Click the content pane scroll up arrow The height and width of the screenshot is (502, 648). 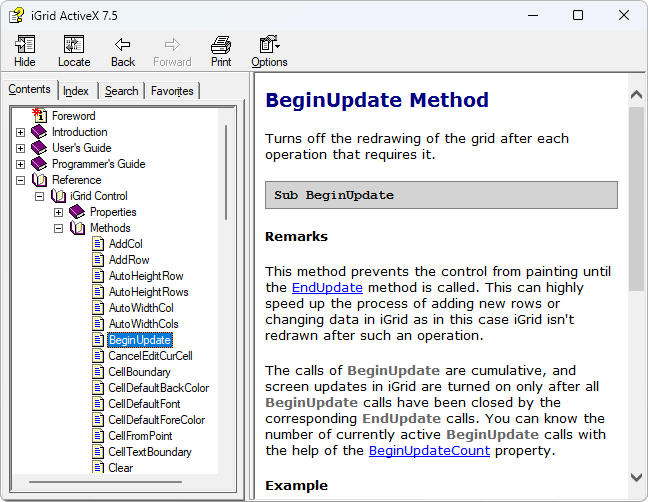coord(636,95)
